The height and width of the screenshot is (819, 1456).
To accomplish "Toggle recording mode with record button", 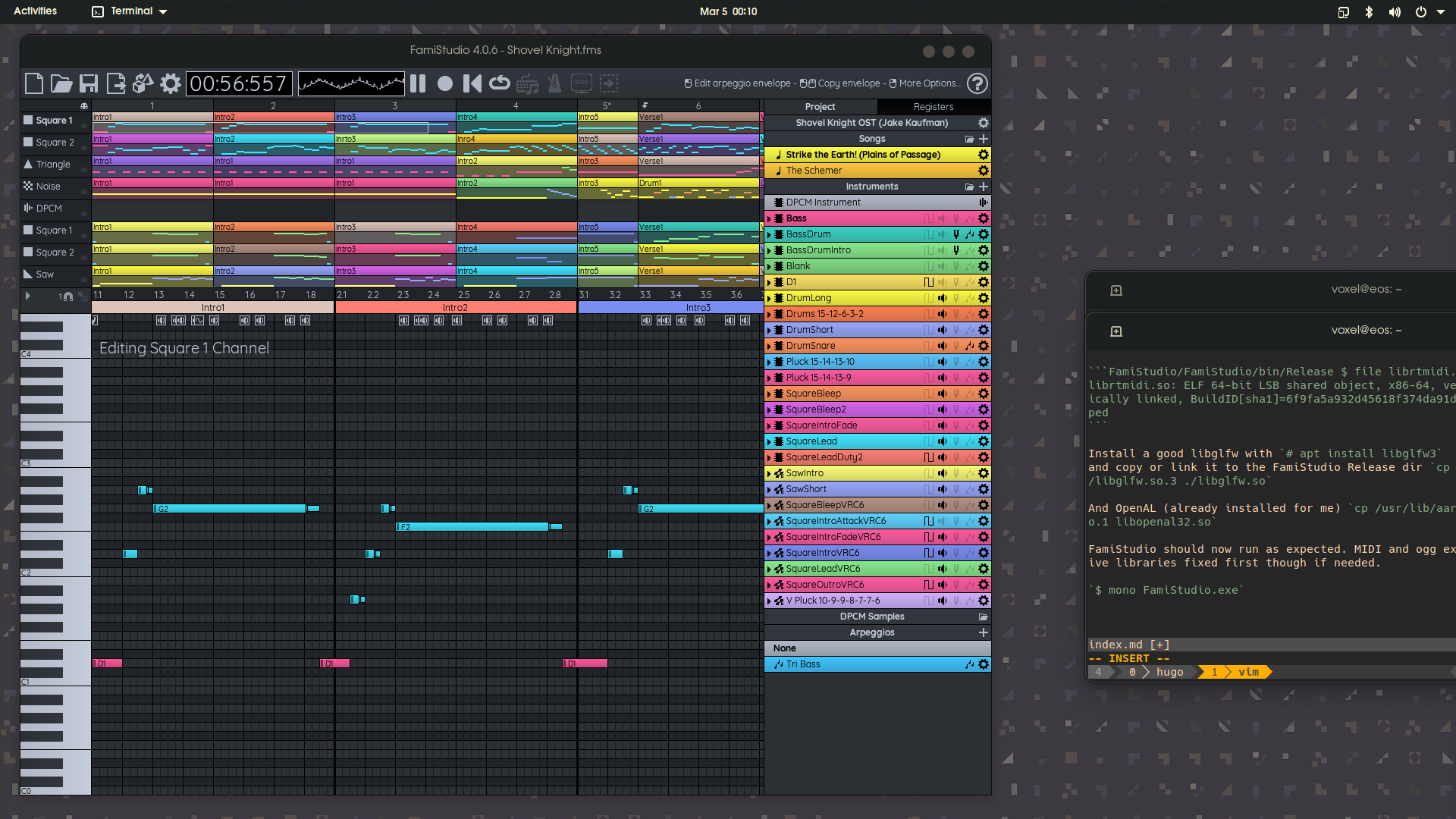I will [x=445, y=83].
